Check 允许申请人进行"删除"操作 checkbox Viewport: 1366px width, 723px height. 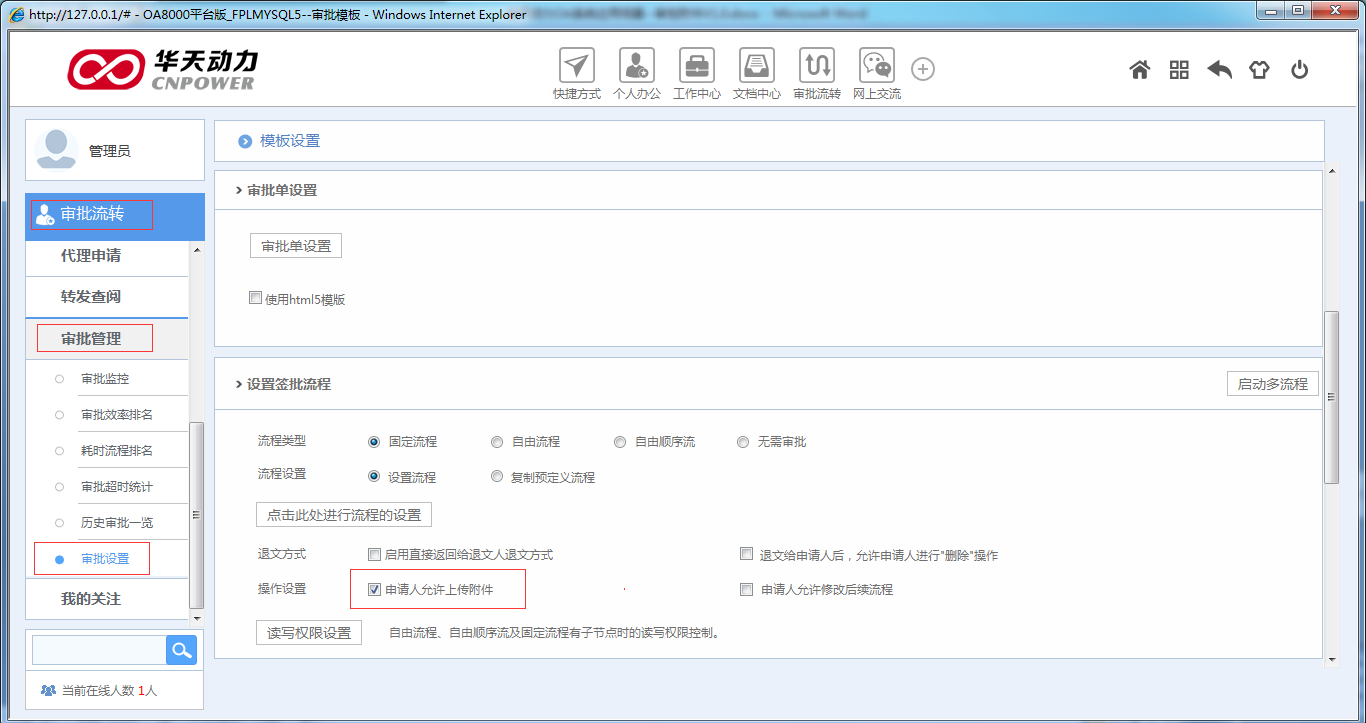[746, 554]
